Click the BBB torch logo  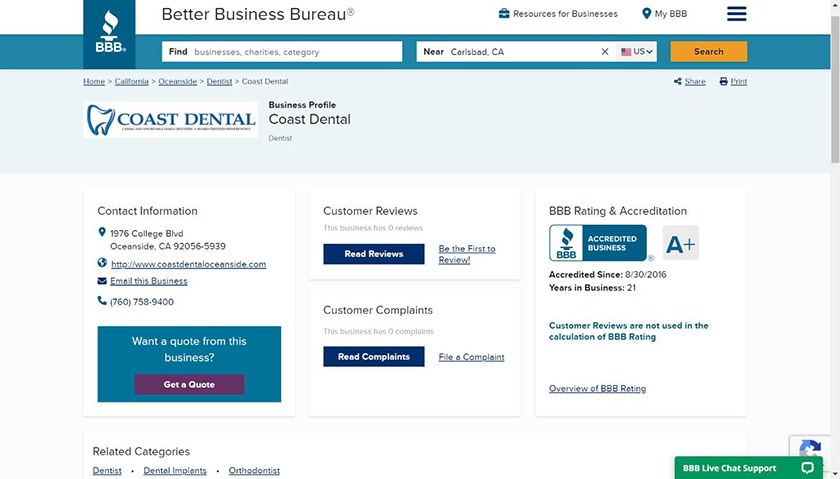[x=109, y=33]
